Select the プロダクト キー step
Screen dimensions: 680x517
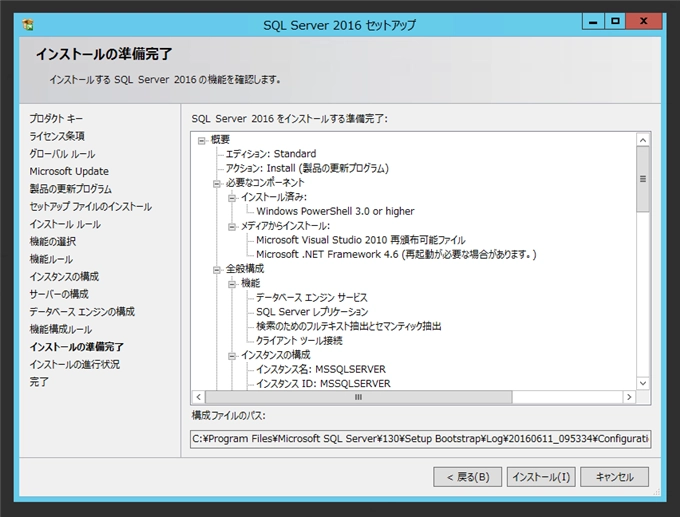pos(56,118)
